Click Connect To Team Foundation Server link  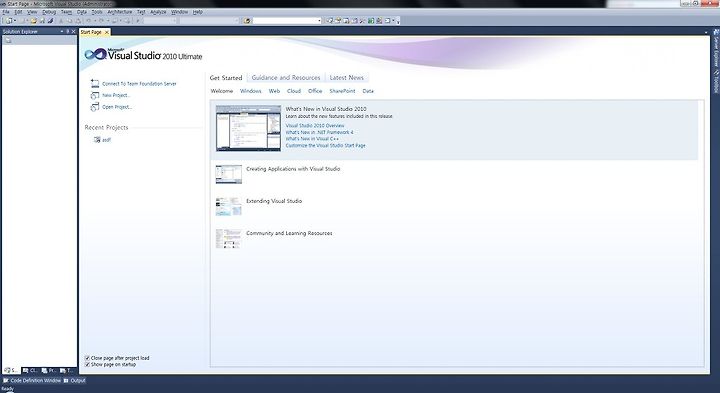pos(139,84)
